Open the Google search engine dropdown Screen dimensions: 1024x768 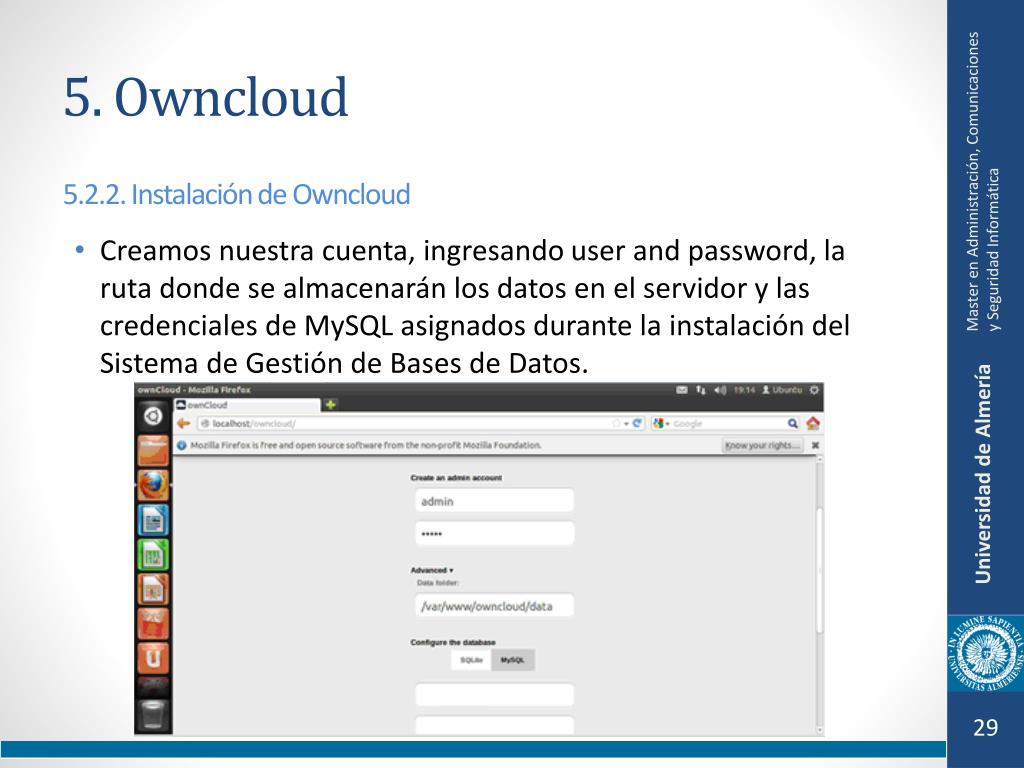pos(661,423)
